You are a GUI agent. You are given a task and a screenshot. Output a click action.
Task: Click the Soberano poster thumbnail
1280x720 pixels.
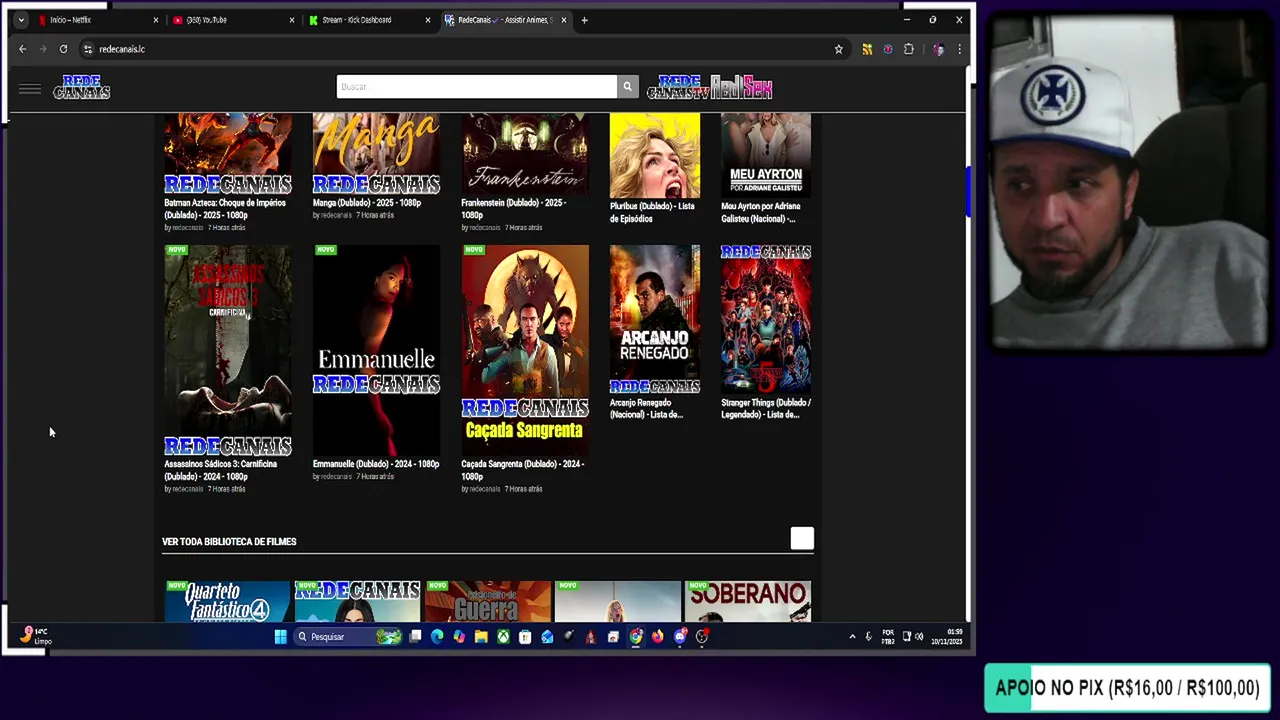[x=748, y=601]
